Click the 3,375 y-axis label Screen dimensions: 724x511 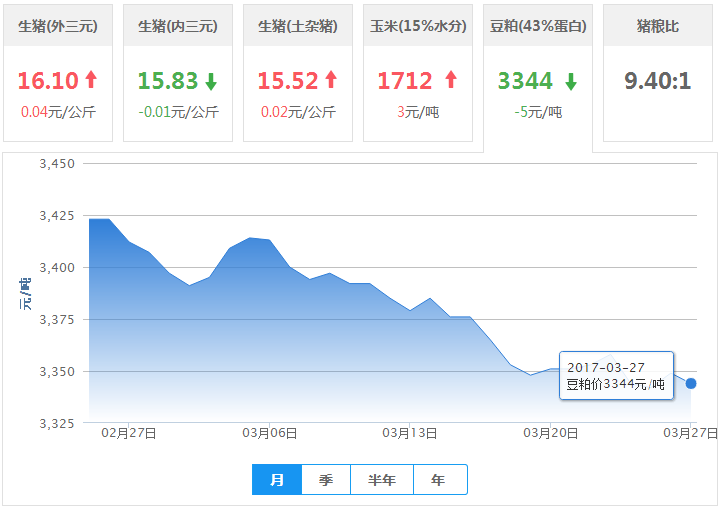coord(57,319)
